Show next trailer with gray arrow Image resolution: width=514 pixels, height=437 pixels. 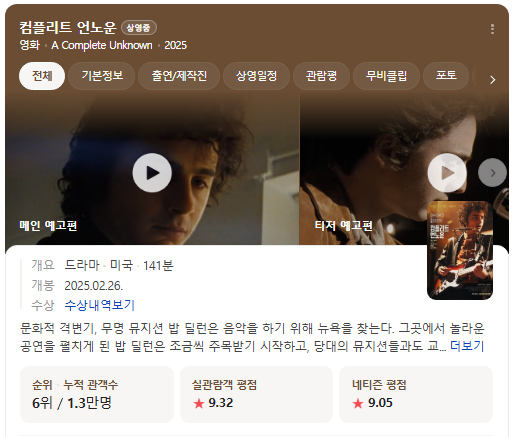coord(492,173)
